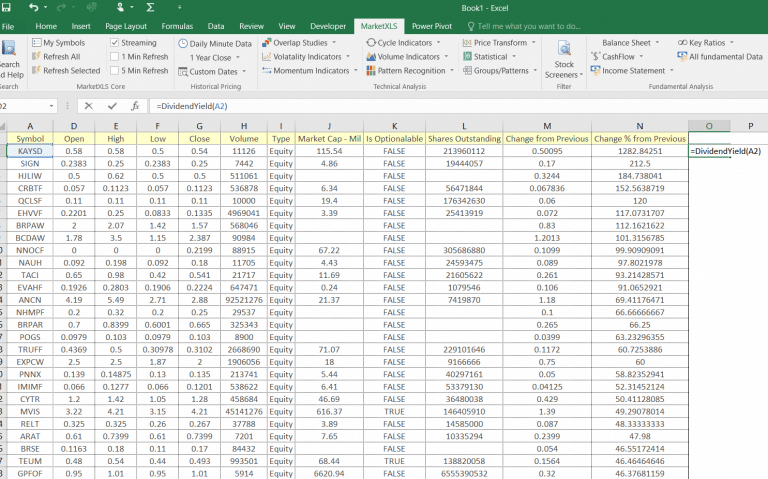
Task: Click Refresh Selected icon button
Action: tap(36, 70)
